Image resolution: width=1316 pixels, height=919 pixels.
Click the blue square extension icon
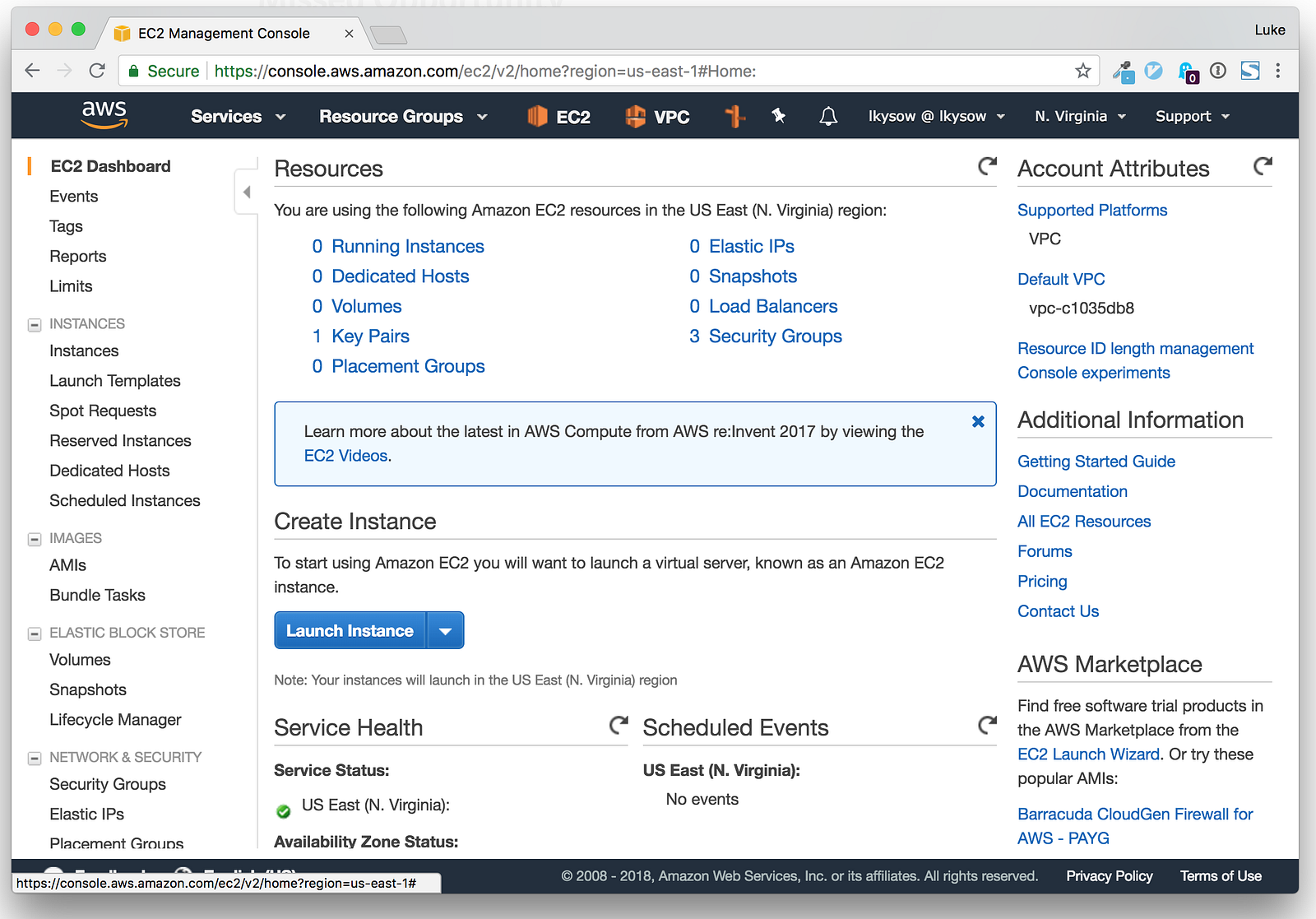coord(1250,71)
